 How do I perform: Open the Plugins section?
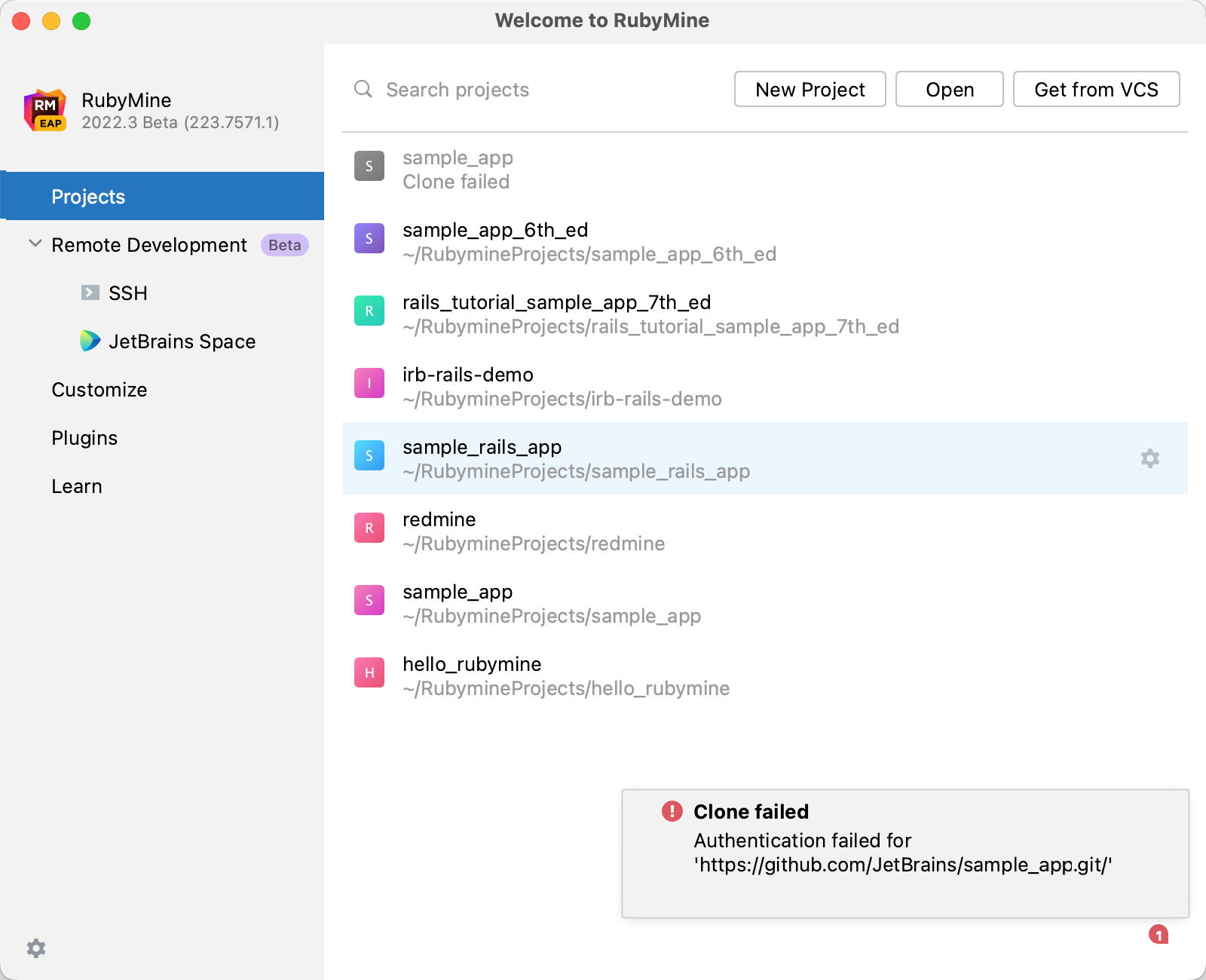click(84, 437)
